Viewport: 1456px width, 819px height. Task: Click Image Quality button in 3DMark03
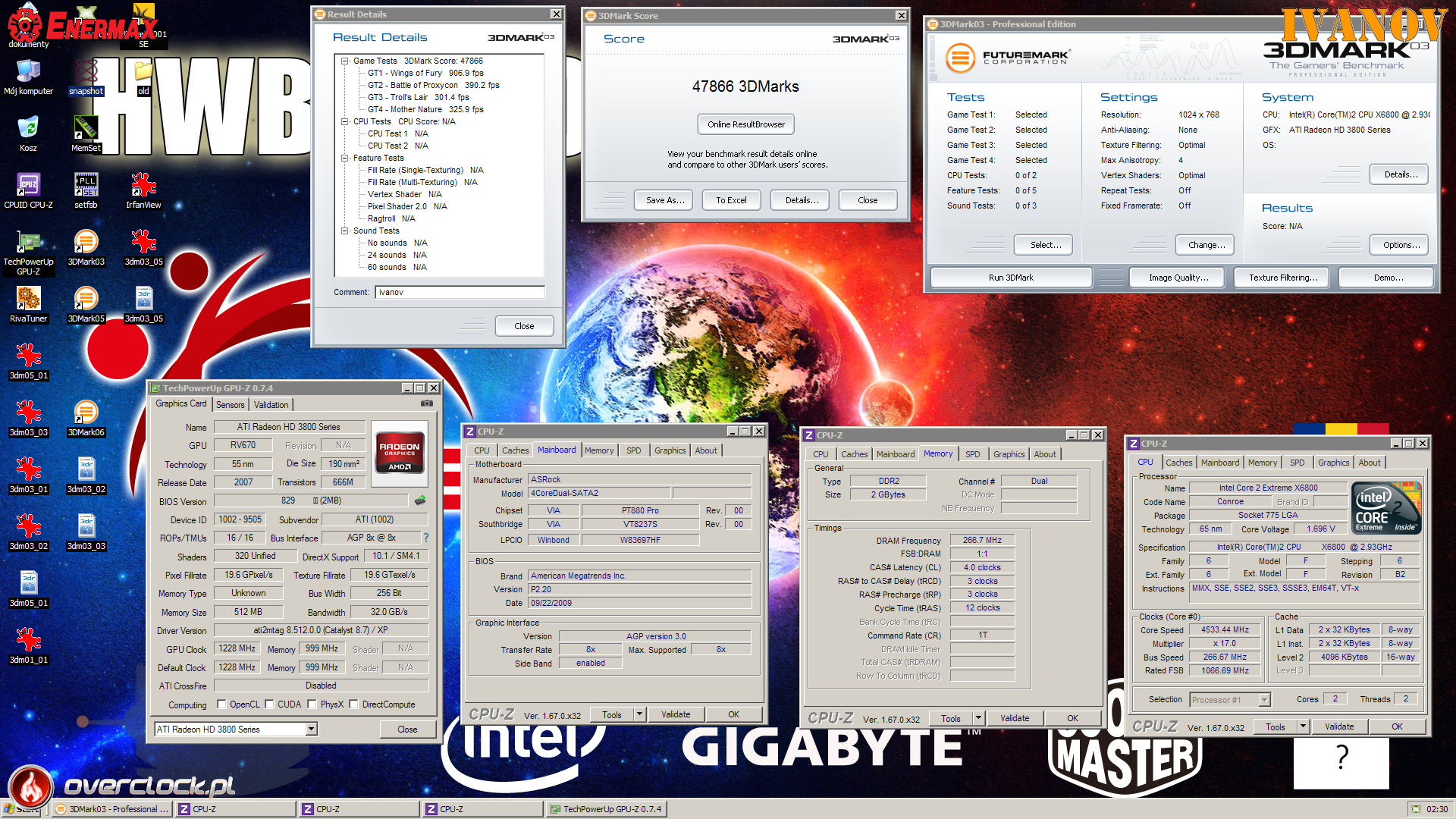point(1178,278)
